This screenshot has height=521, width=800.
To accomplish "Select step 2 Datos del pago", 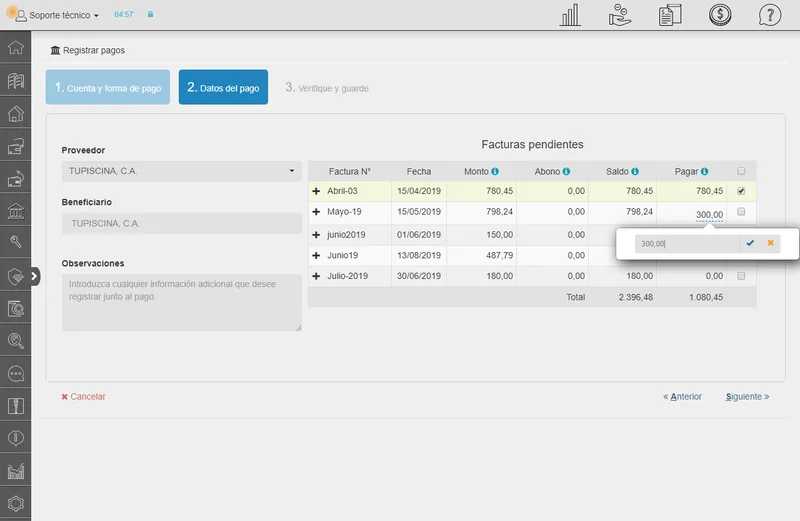I will click(x=223, y=87).
